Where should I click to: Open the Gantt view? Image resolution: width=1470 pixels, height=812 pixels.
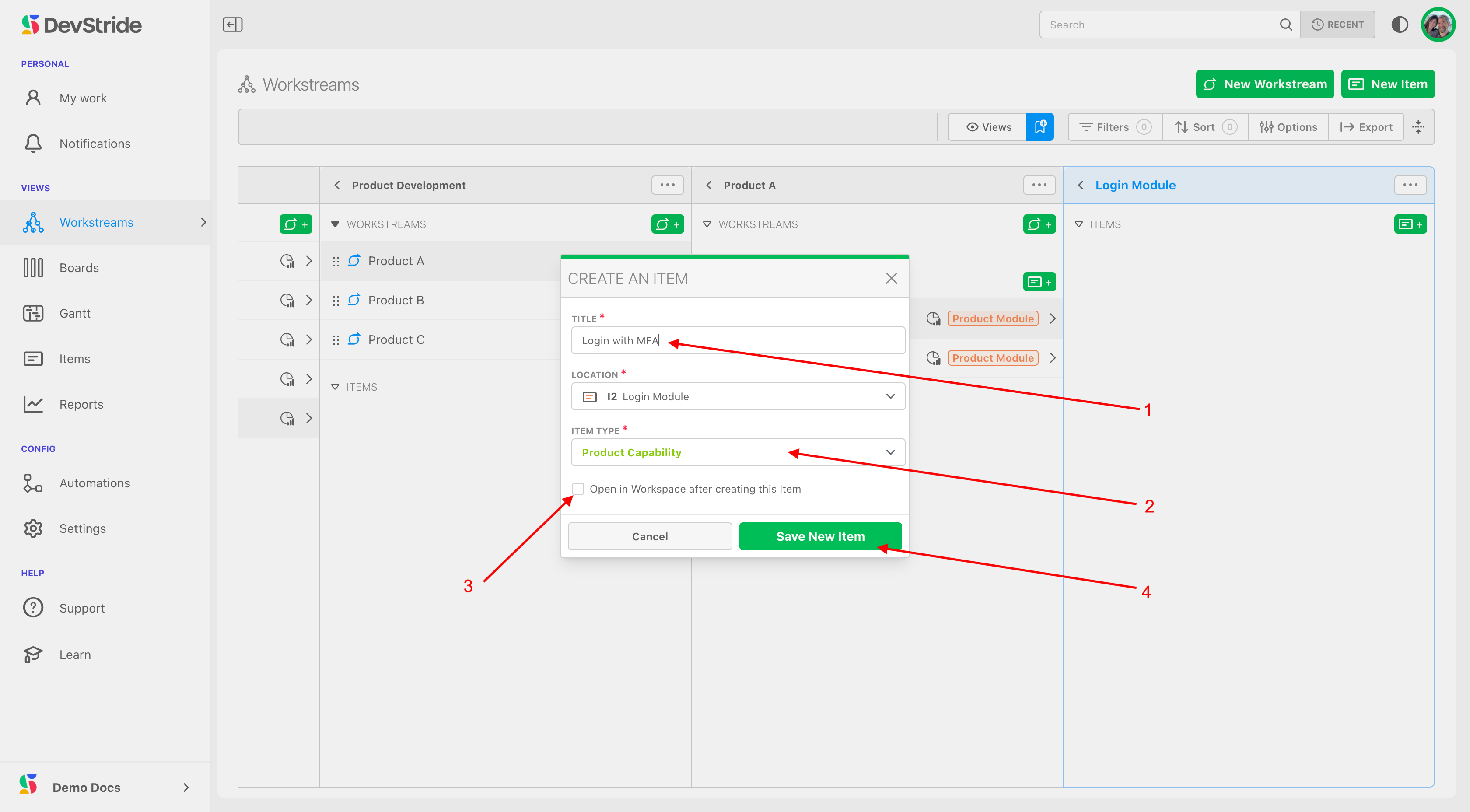[75, 313]
